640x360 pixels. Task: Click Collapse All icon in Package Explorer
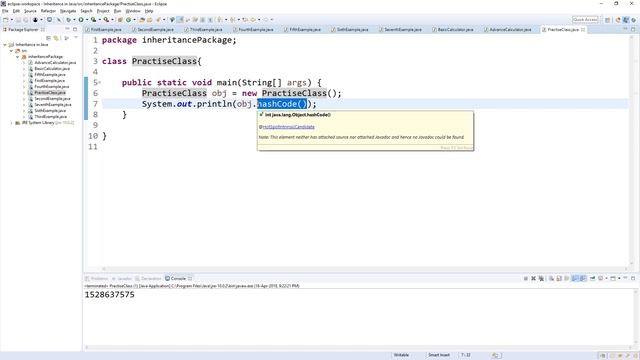48,38
